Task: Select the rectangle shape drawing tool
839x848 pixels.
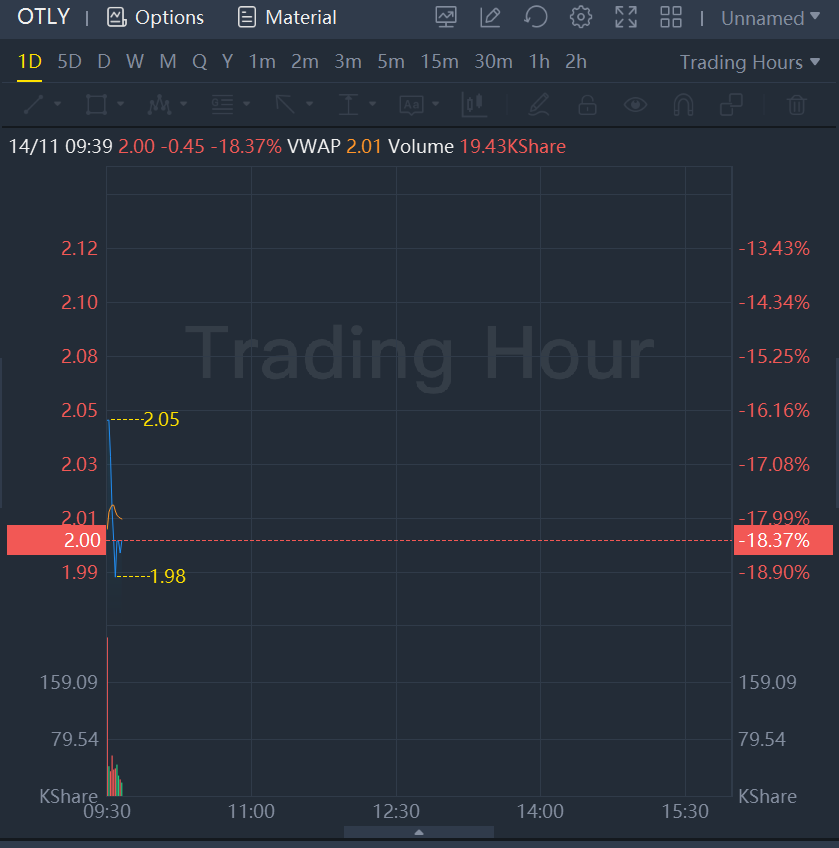Action: pyautogui.click(x=96, y=104)
